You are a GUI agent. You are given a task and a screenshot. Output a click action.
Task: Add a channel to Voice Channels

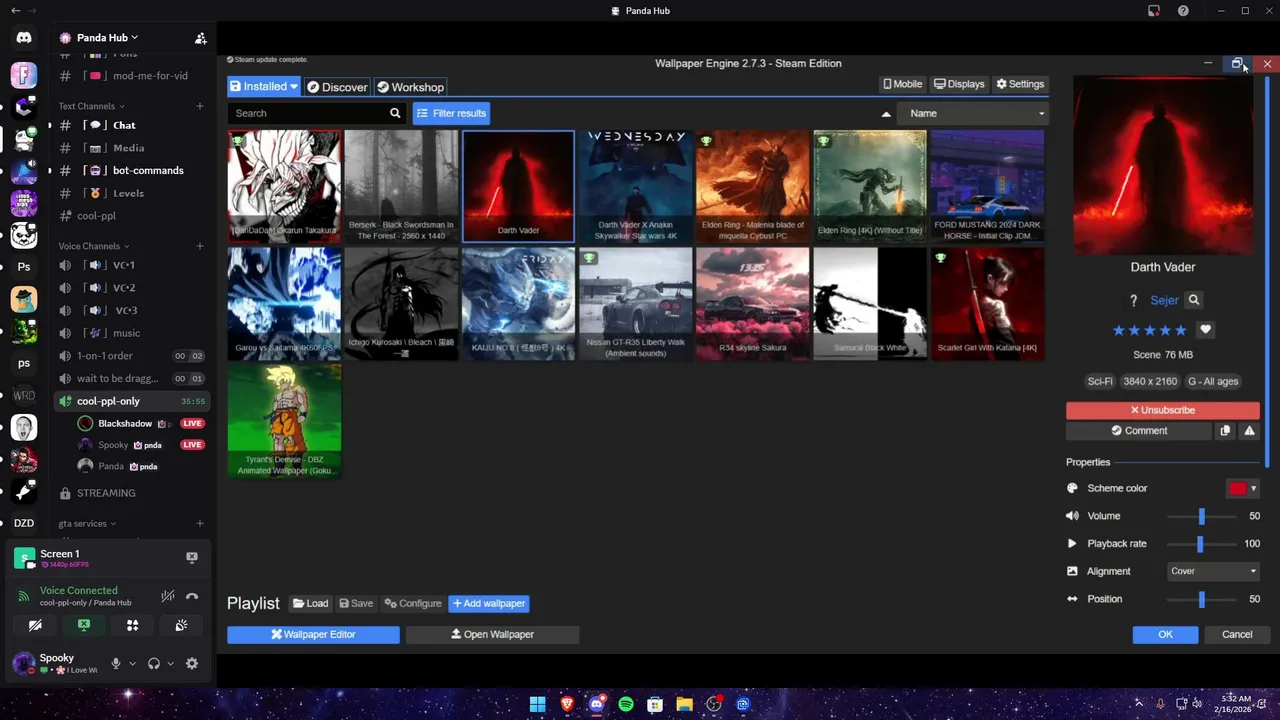(x=200, y=246)
